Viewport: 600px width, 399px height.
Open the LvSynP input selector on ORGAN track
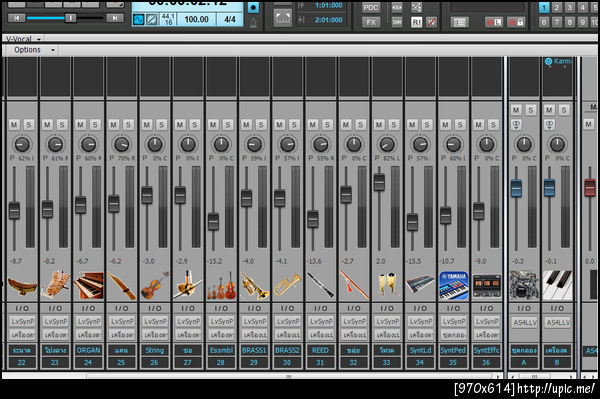coord(89,321)
